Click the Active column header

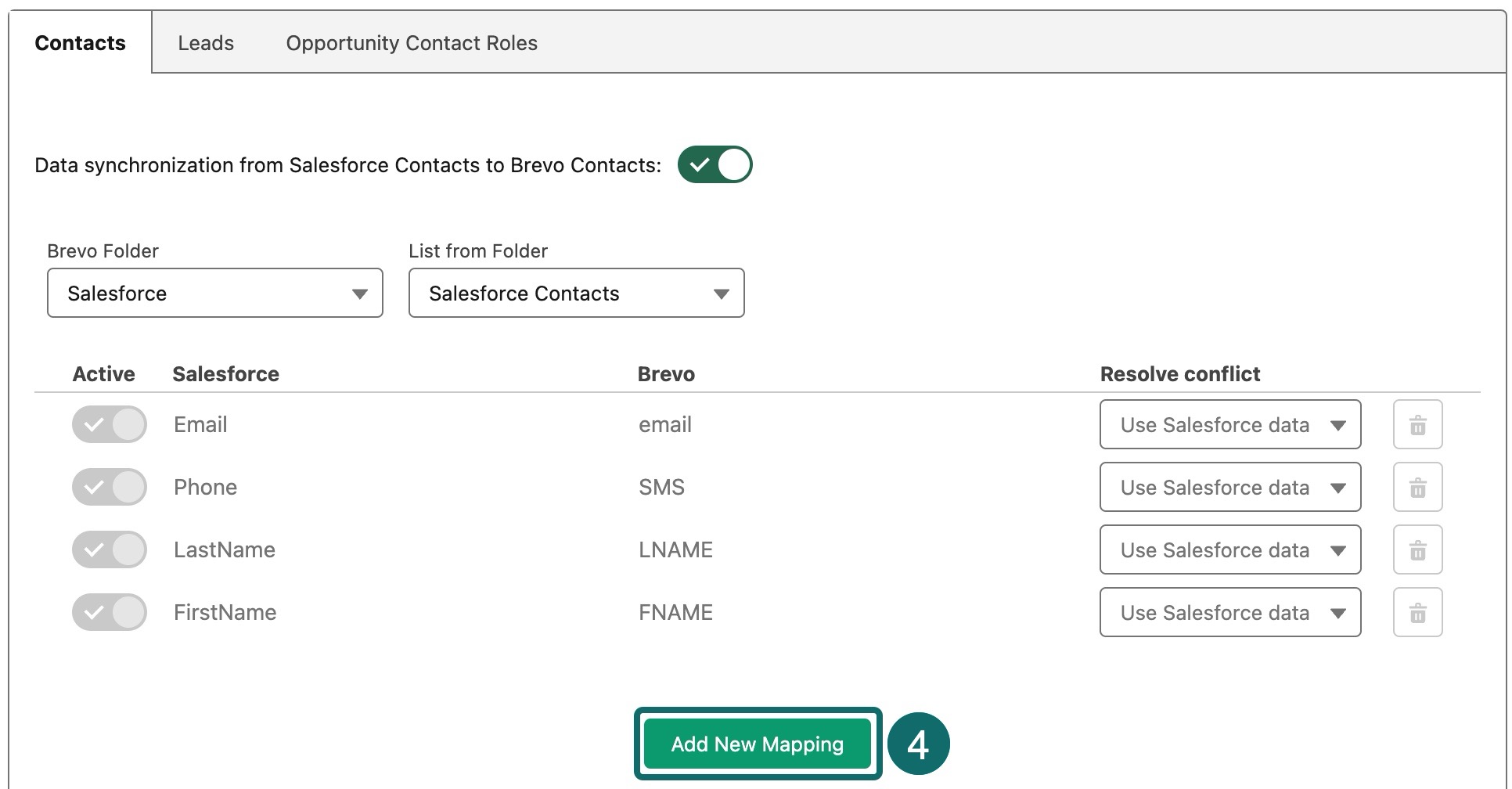point(103,374)
